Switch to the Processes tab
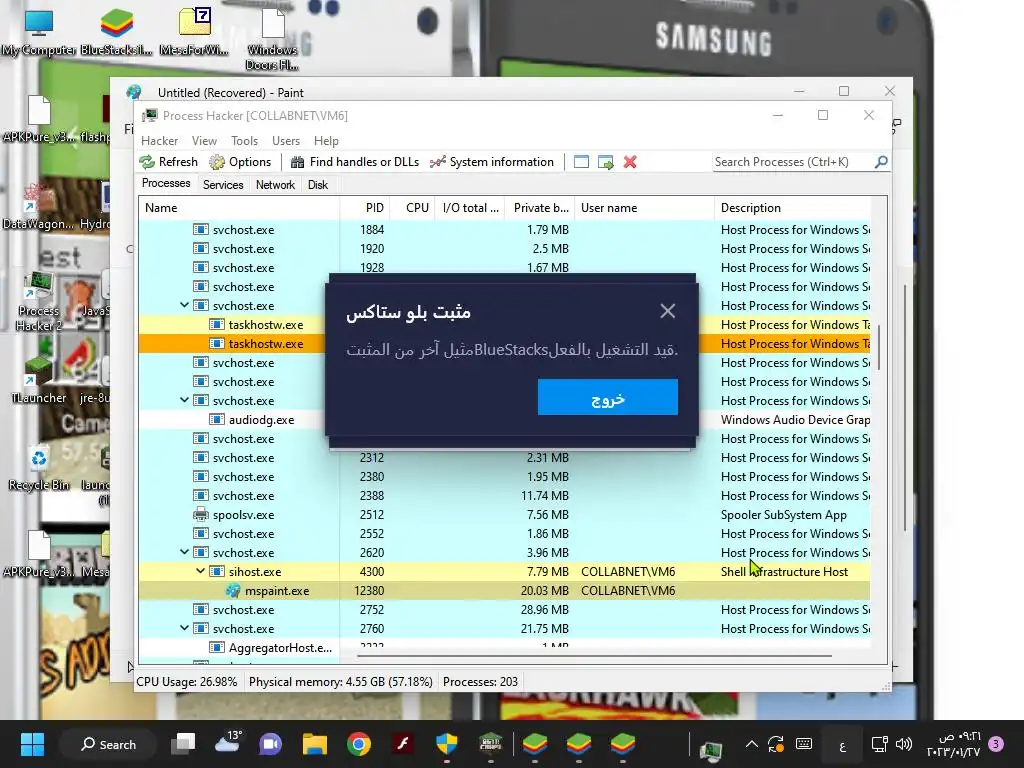 click(x=166, y=184)
